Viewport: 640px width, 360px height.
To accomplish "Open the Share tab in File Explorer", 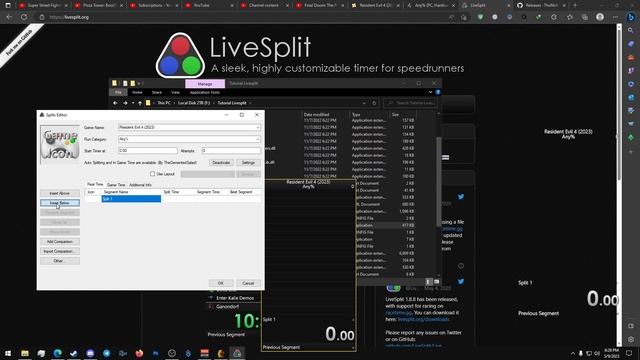I will click(157, 93).
